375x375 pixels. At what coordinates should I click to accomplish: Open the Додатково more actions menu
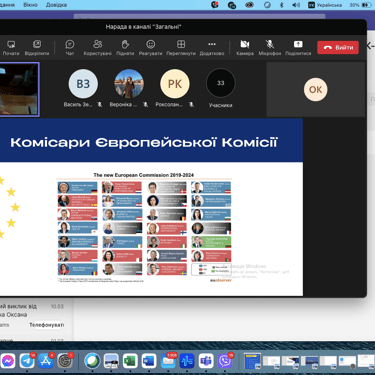point(212,48)
